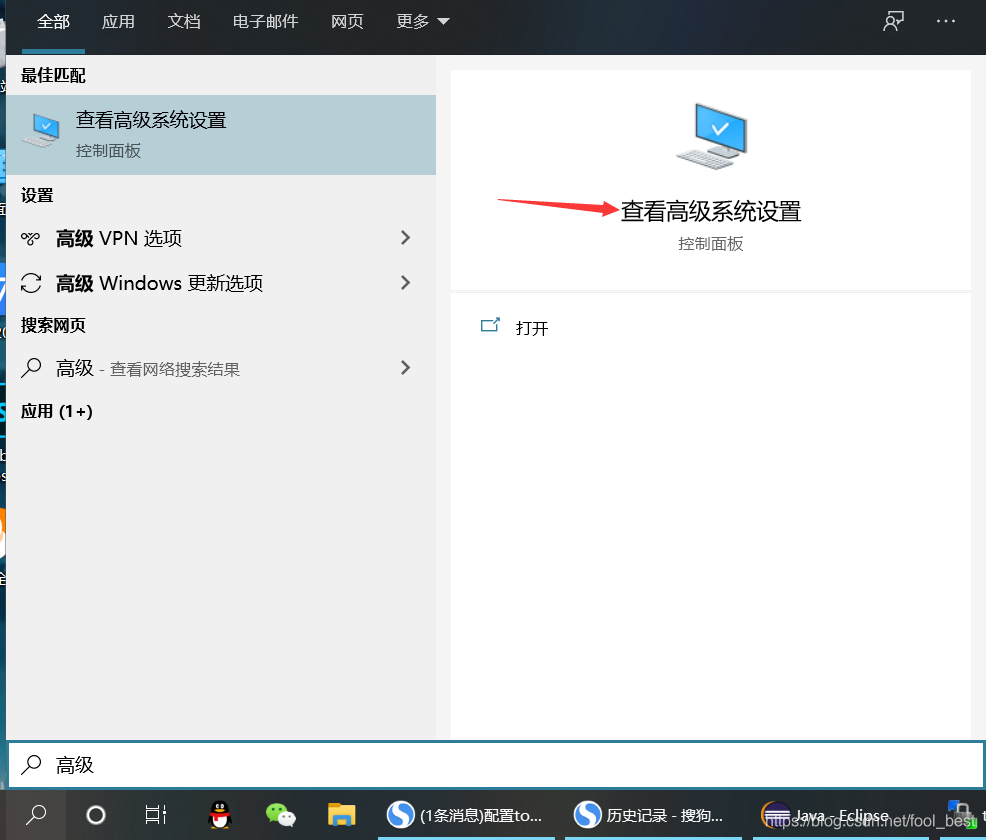Expand the 高级 Windows 更新选项 chevron

coord(406,283)
